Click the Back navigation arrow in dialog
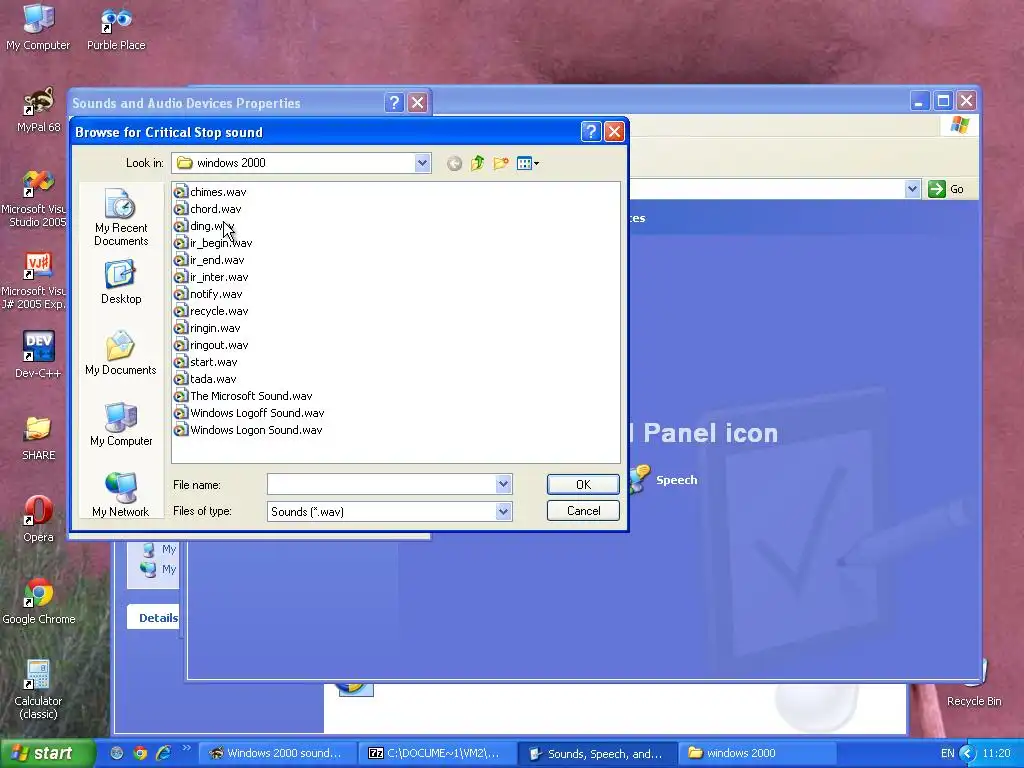Image resolution: width=1024 pixels, height=768 pixels. point(455,163)
